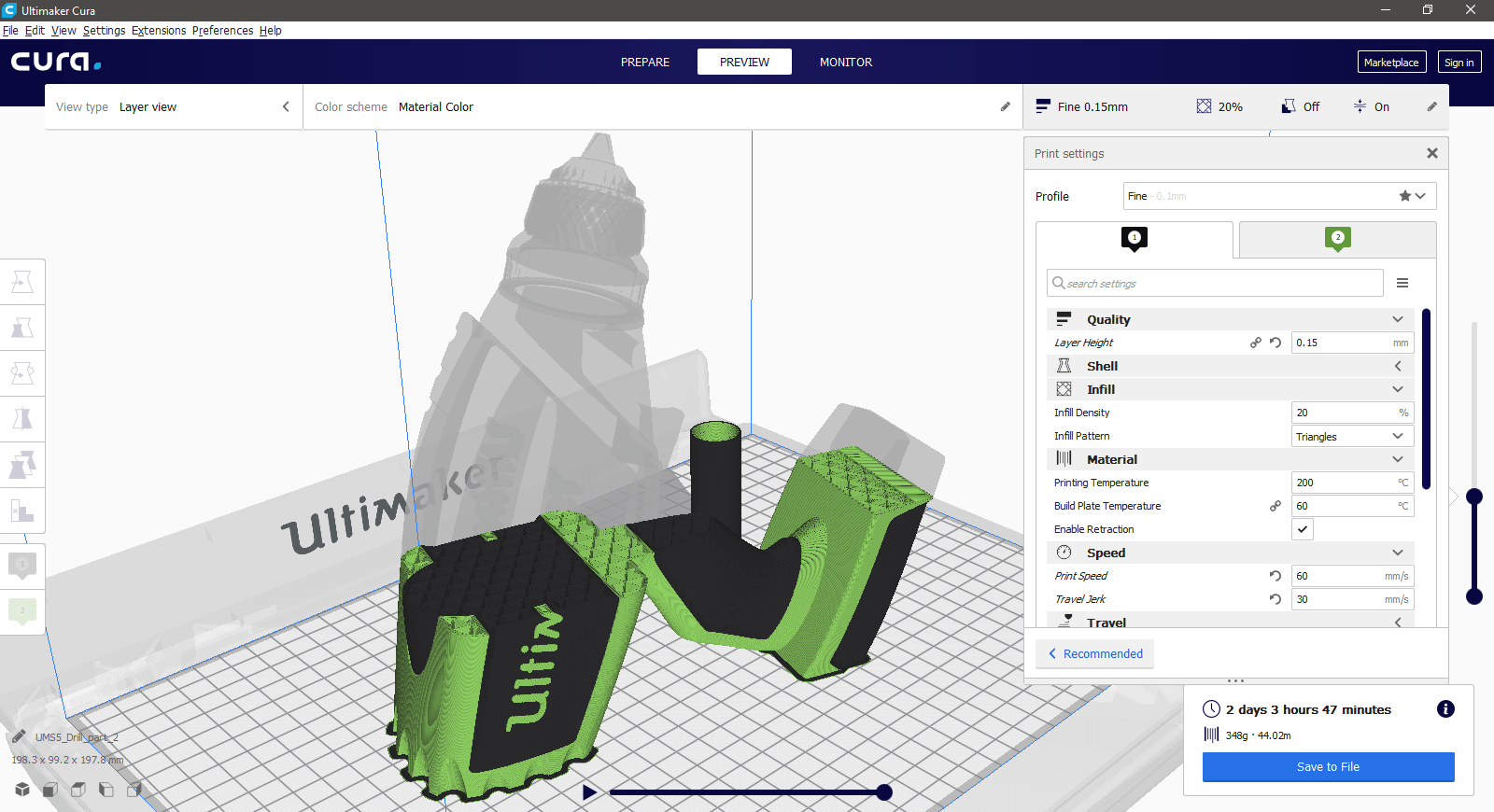Collapse the Material settings section
This screenshot has height=812, width=1494.
[x=1231, y=459]
